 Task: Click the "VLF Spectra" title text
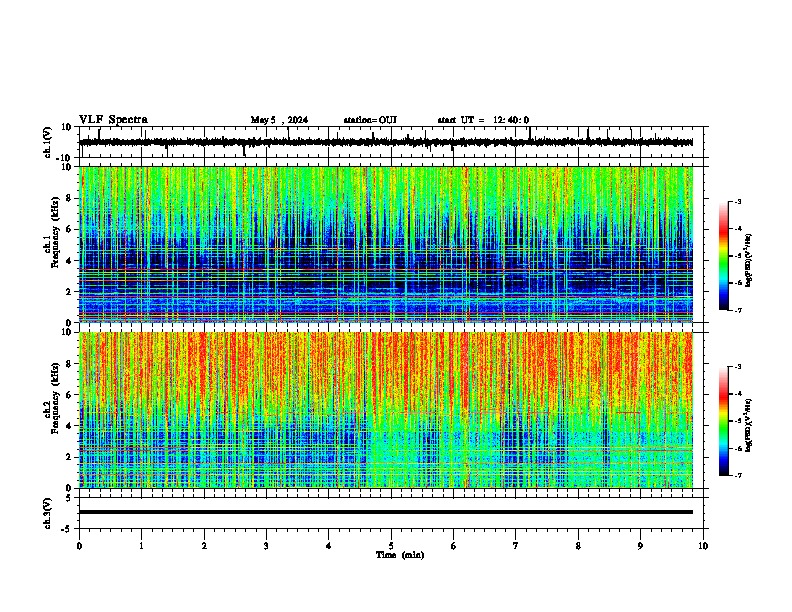[x=113, y=120]
